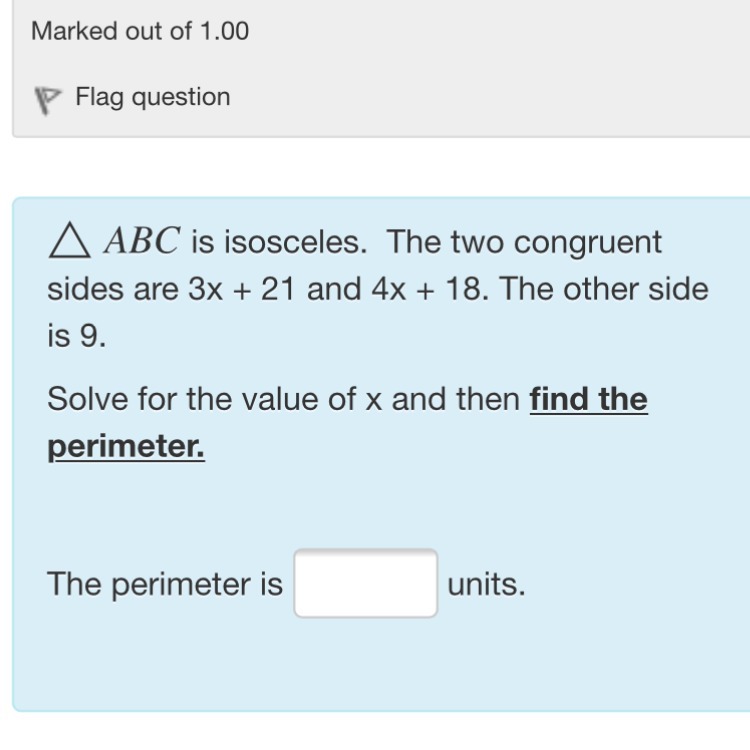Click the 'Marked out of 1.00' text
The height and width of the screenshot is (750, 750).
pyautogui.click(x=140, y=31)
